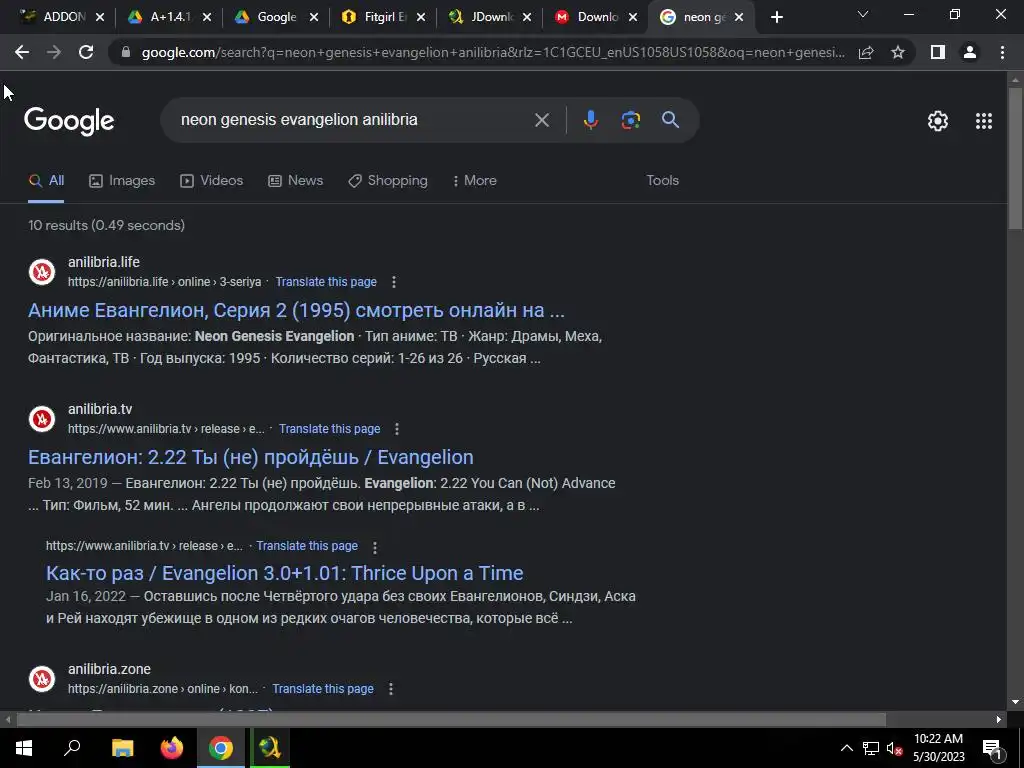The height and width of the screenshot is (768, 1024).
Task: Open the Google apps grid
Action: 984,121
